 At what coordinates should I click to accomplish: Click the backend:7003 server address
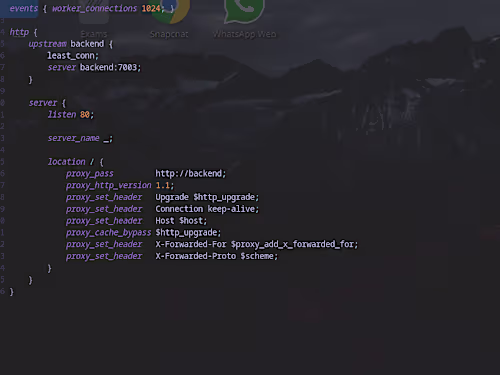(108, 68)
